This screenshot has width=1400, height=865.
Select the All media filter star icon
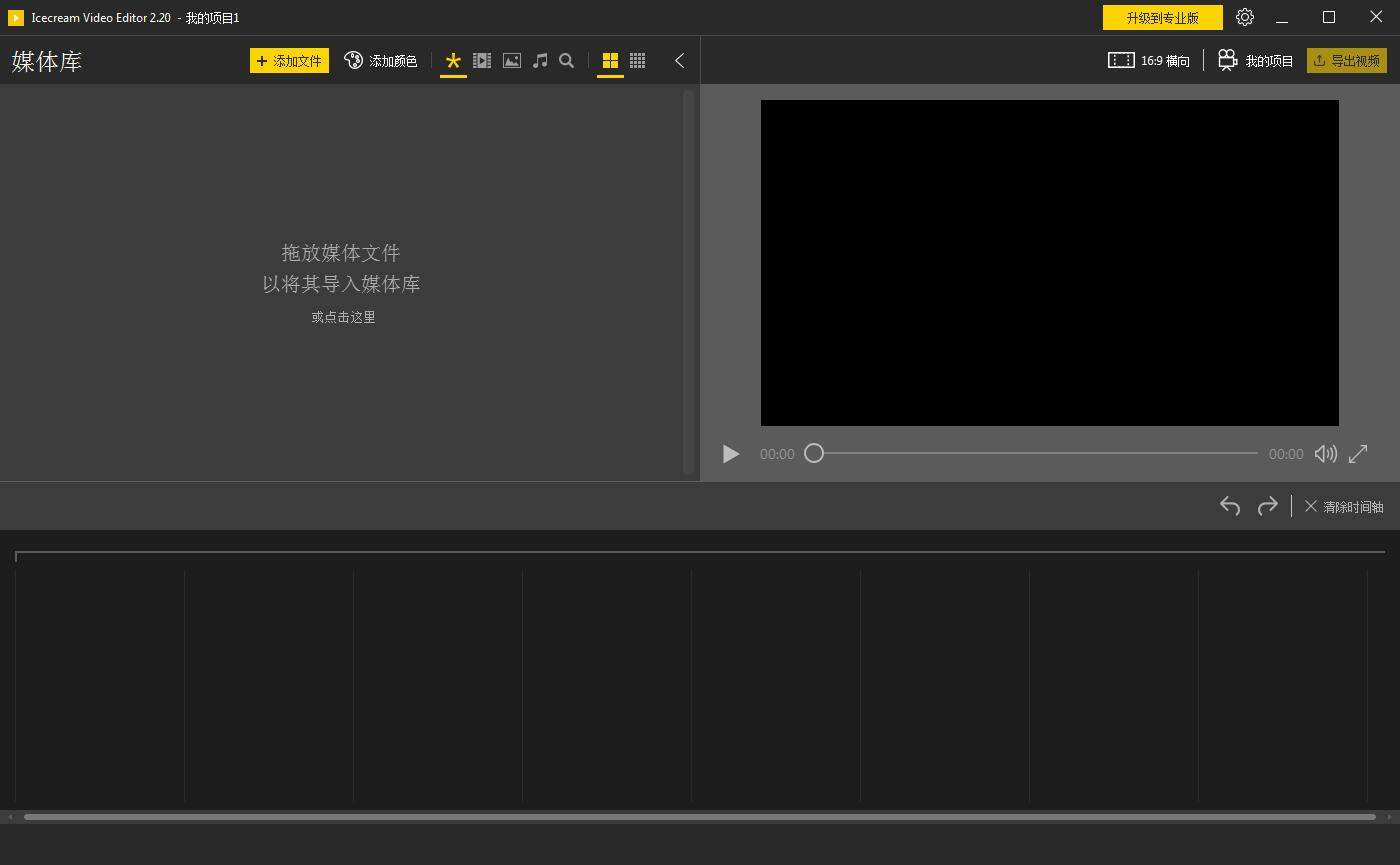(x=453, y=60)
